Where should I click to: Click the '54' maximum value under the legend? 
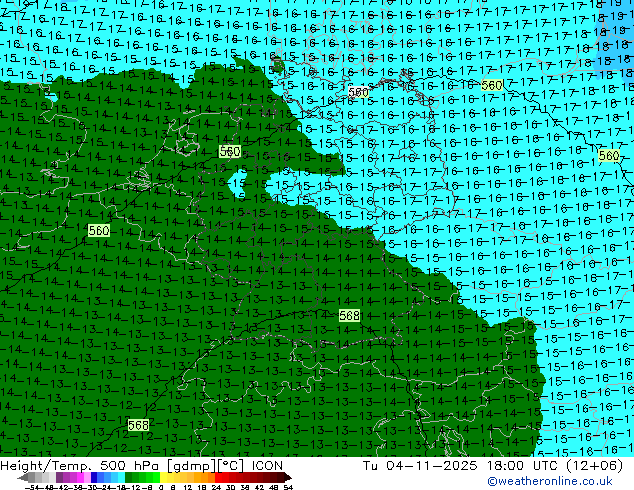coord(288,487)
